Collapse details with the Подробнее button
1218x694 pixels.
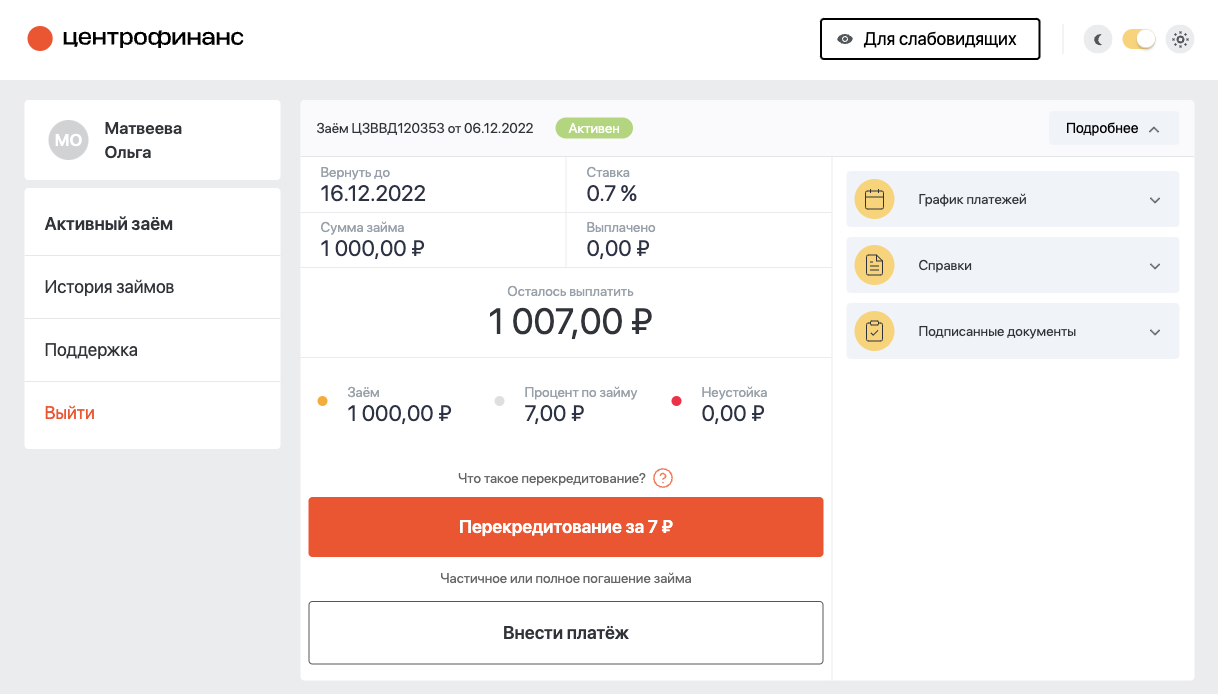(x=1113, y=128)
